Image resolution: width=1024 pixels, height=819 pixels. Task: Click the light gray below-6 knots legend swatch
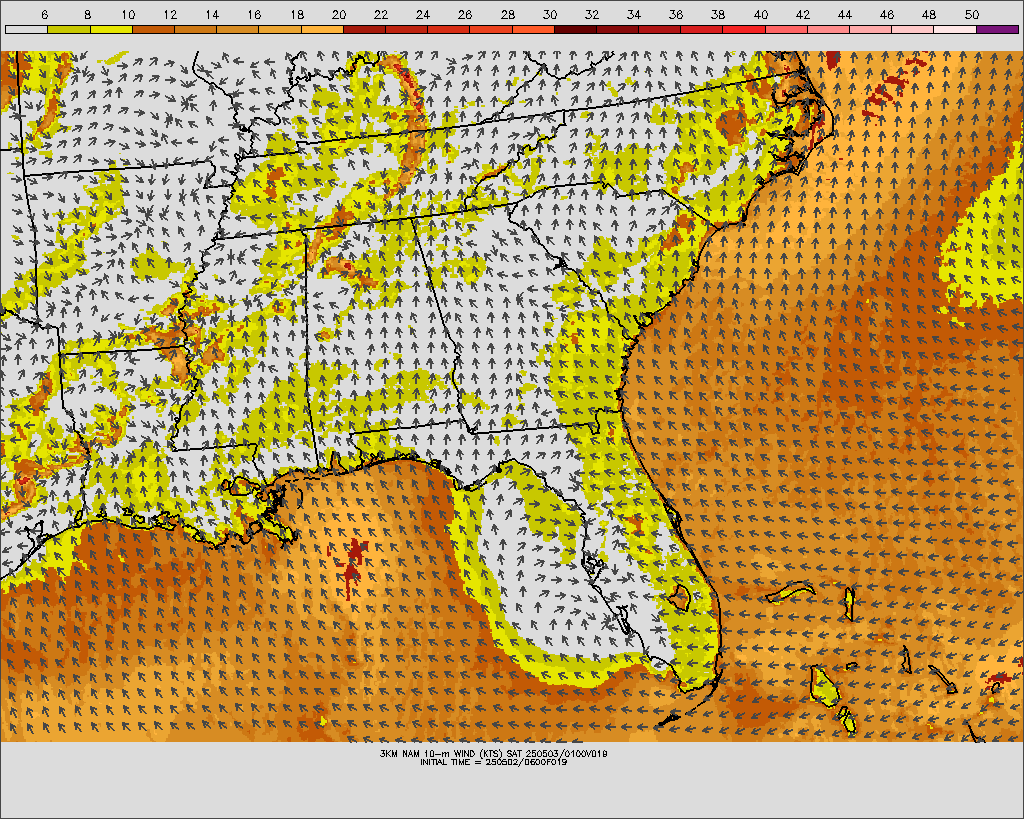26,29
